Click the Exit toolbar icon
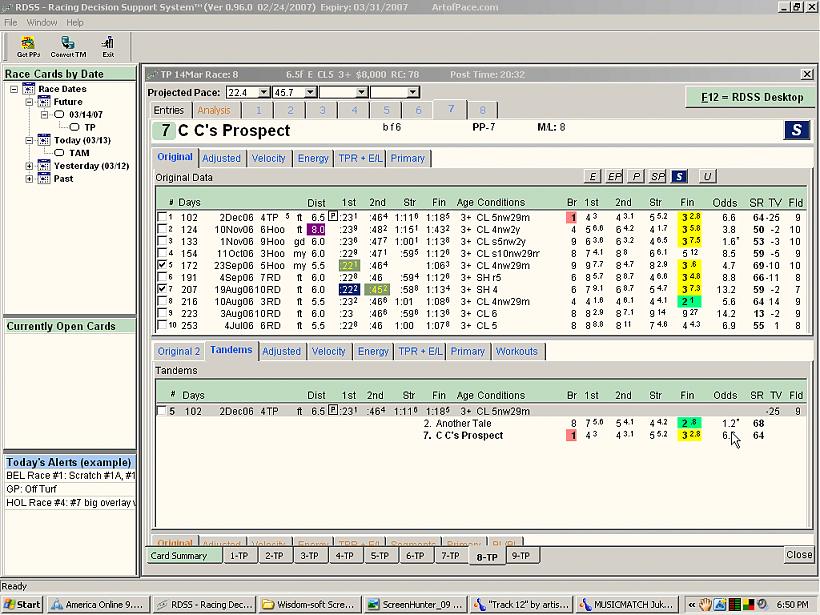The width and height of the screenshot is (820, 615). (108, 47)
